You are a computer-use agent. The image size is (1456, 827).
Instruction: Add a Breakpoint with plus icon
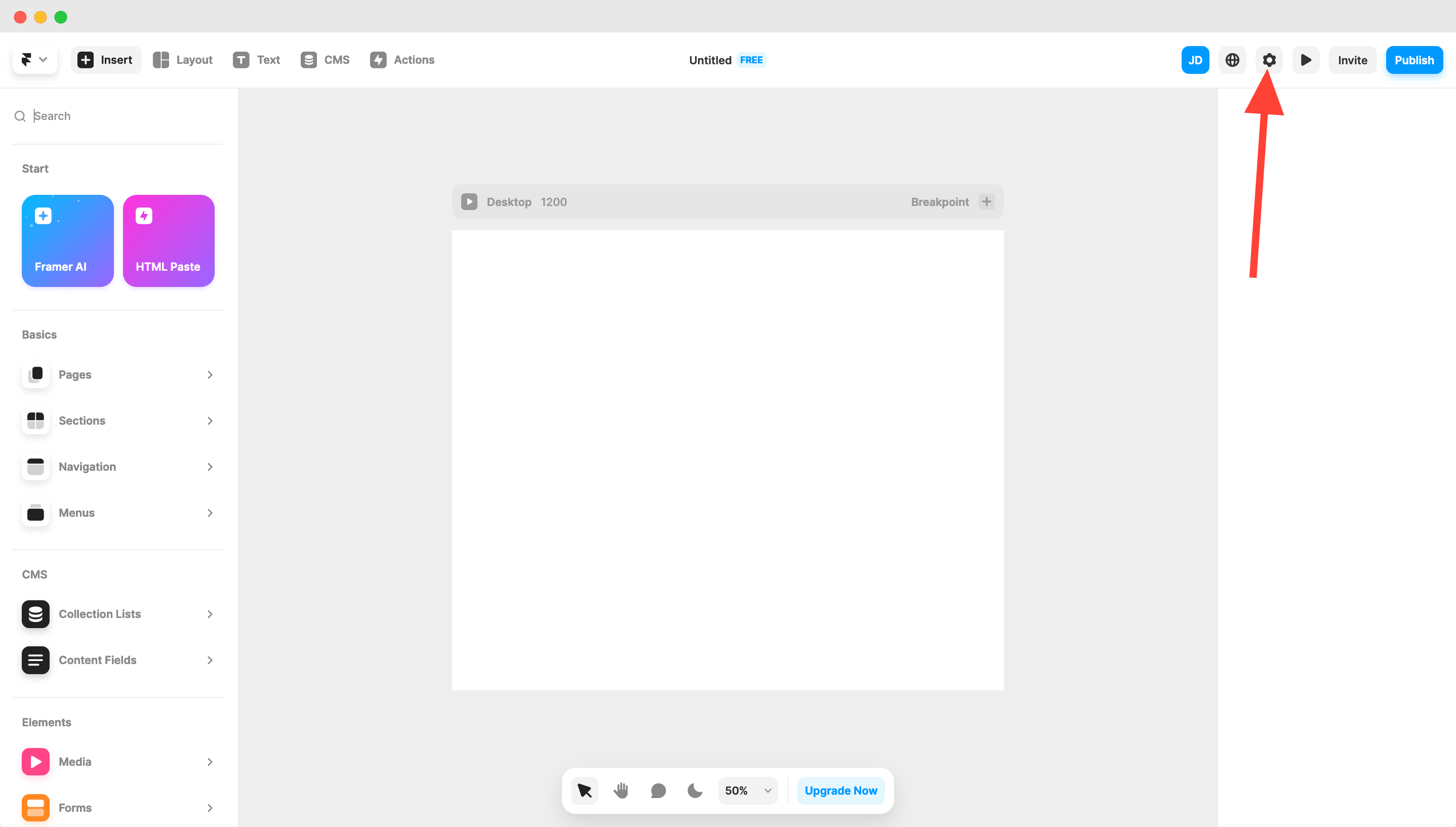click(x=986, y=201)
